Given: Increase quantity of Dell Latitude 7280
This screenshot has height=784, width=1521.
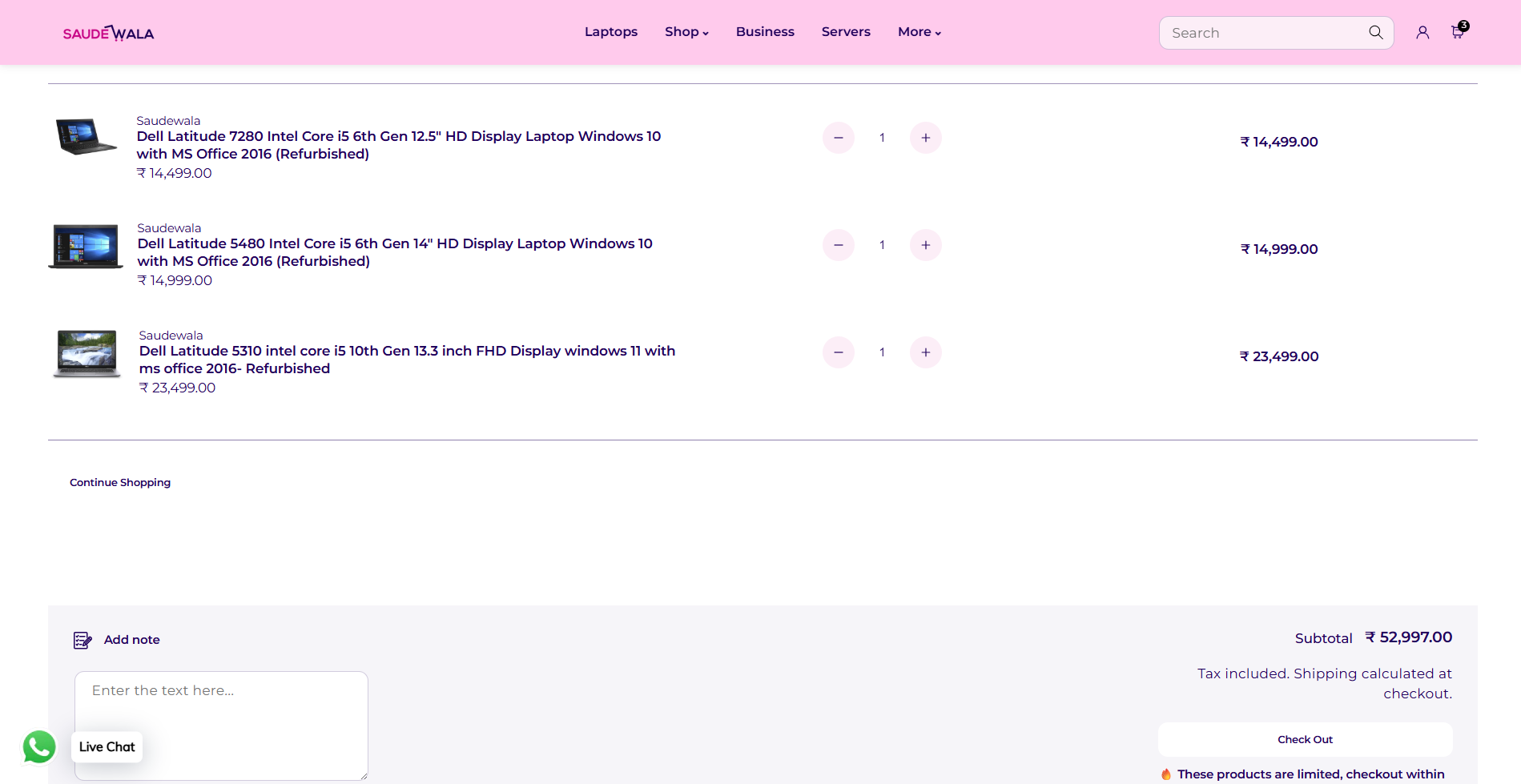Looking at the screenshot, I should point(925,138).
